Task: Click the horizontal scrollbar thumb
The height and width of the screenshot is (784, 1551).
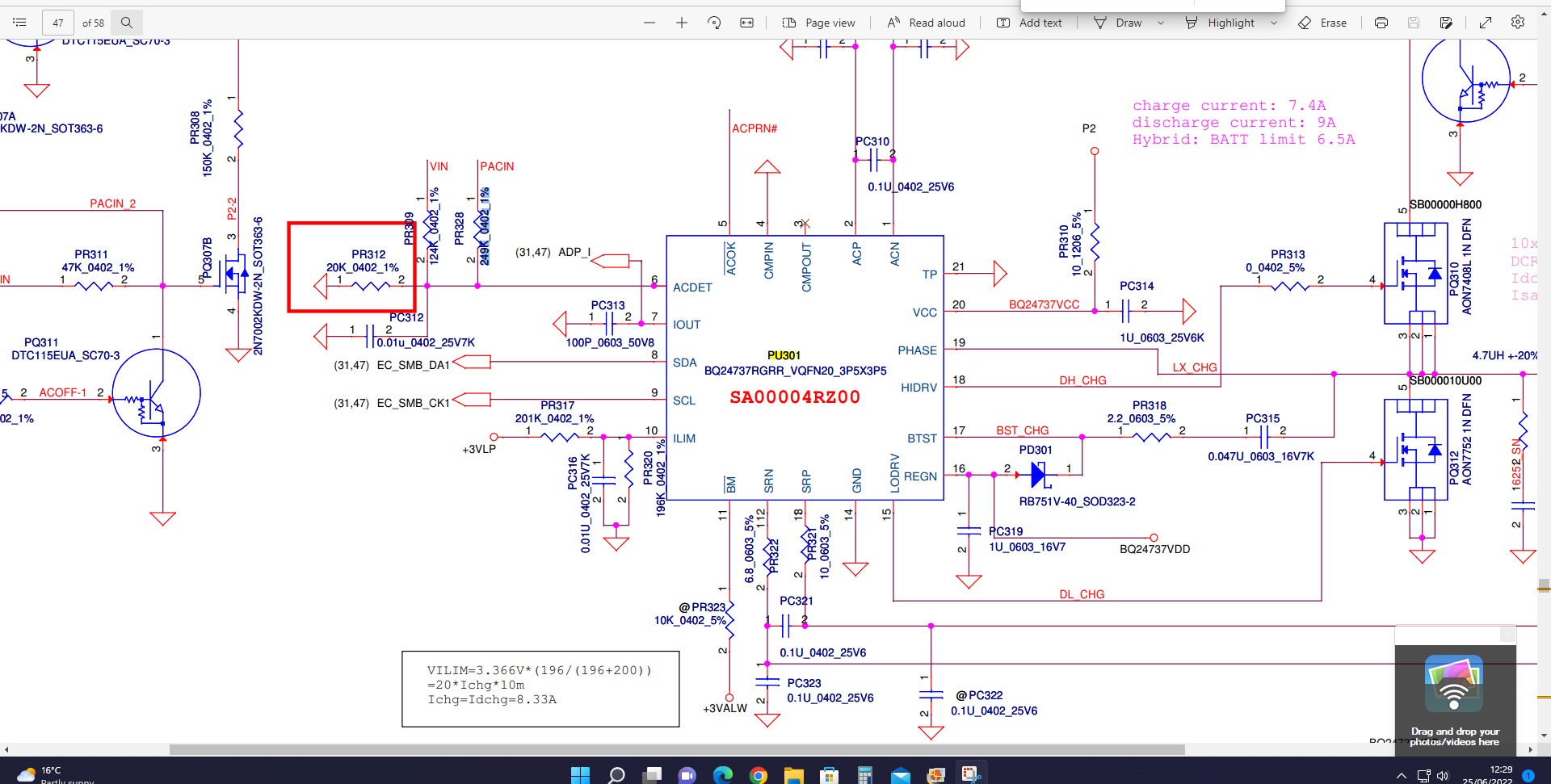Action: [677, 749]
